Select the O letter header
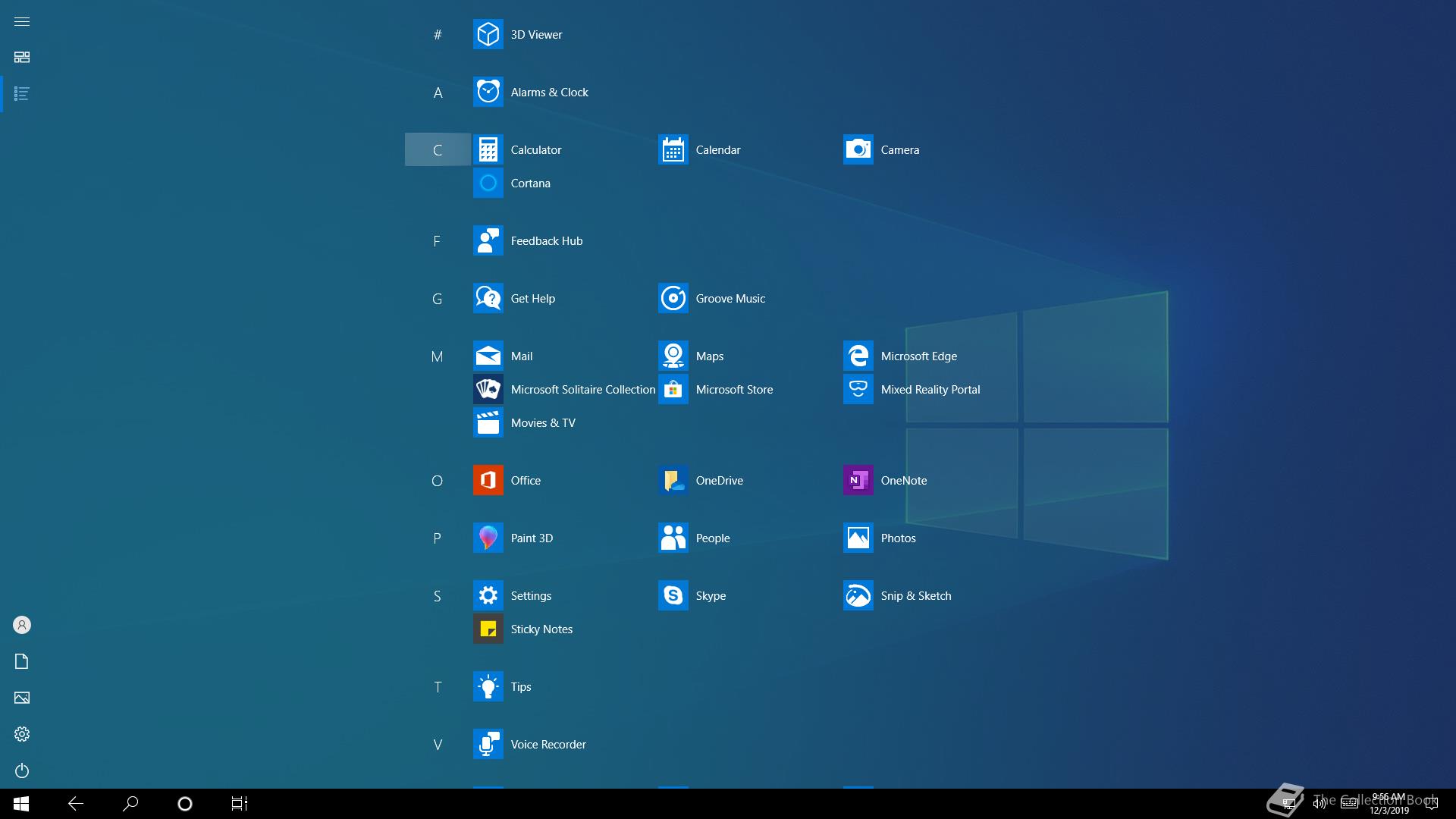 click(438, 480)
